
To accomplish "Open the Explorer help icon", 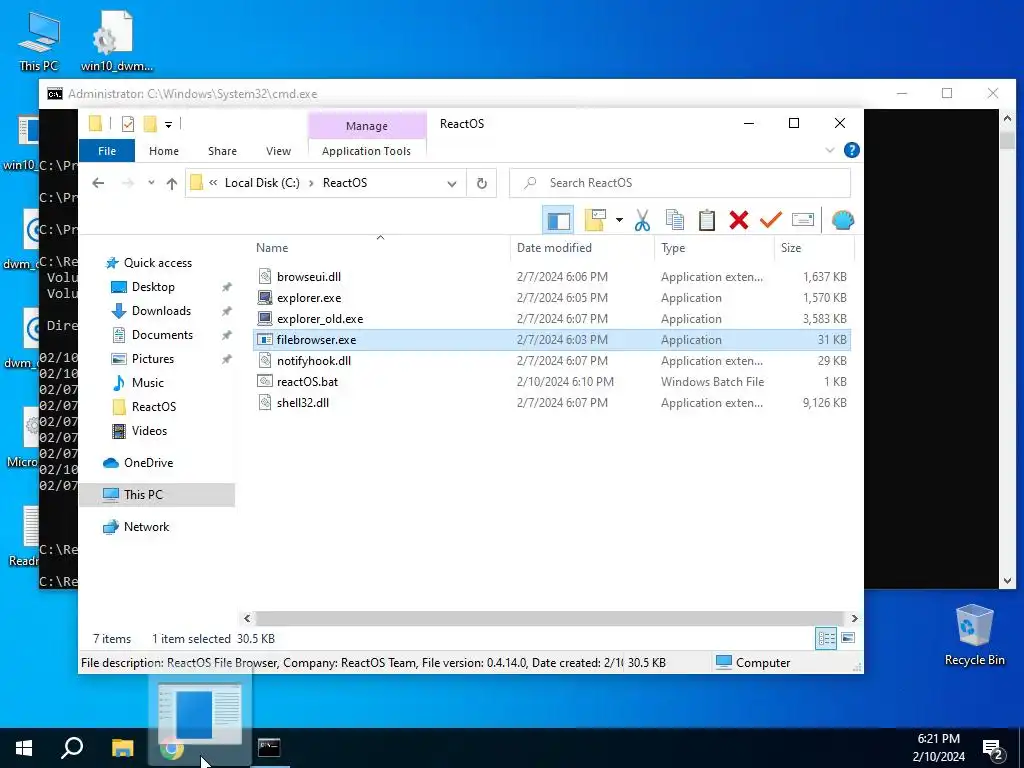I will click(851, 150).
